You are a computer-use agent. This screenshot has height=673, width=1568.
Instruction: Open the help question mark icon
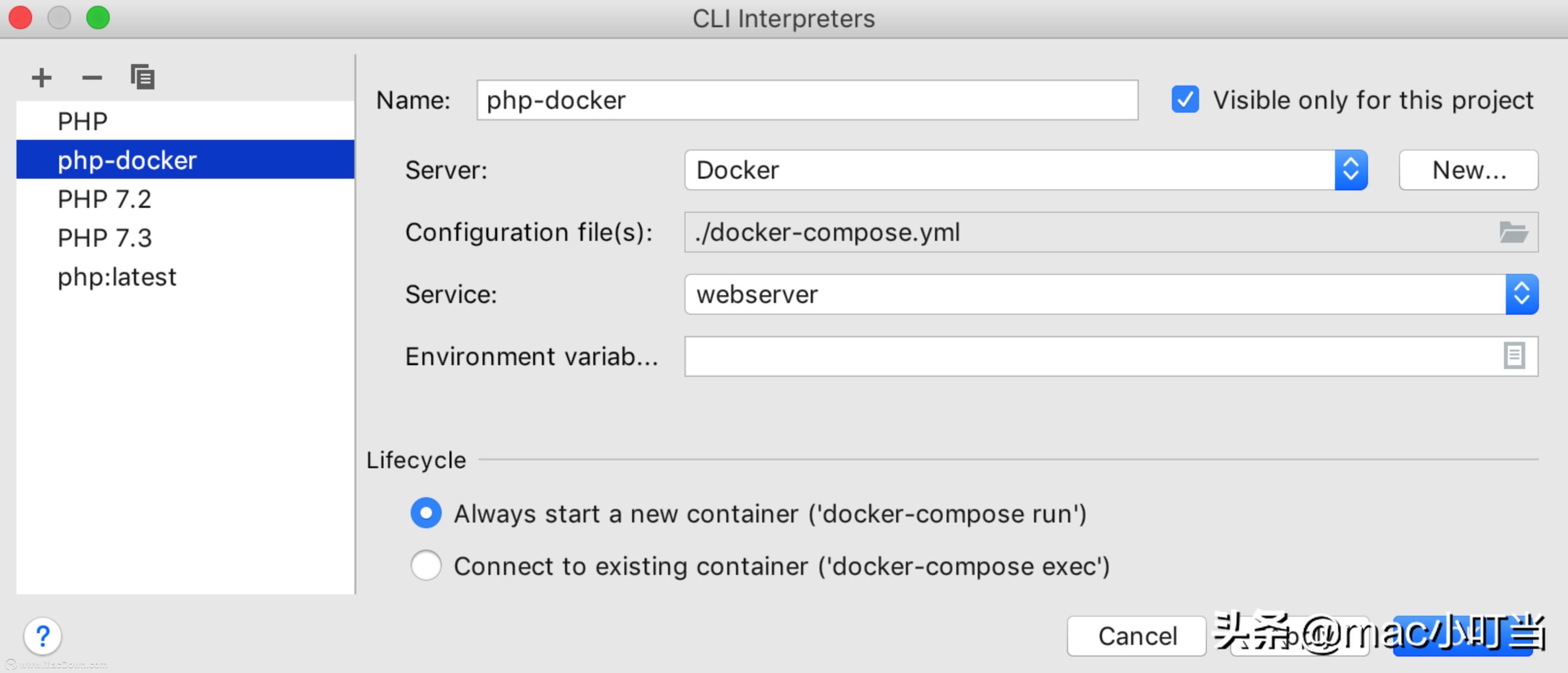coord(42,635)
